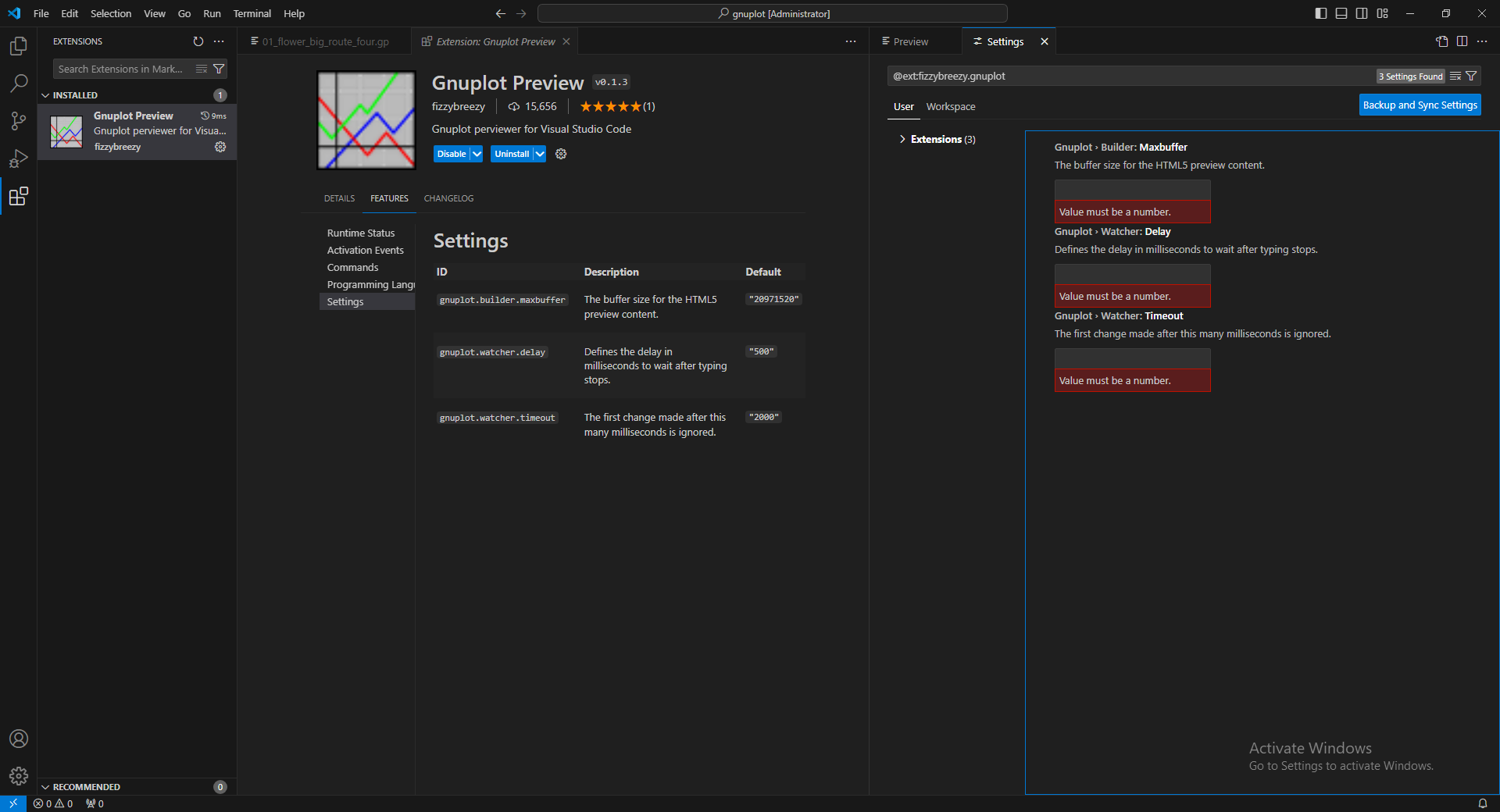Select Activation Events in features list
The width and height of the screenshot is (1500, 812).
[x=365, y=250]
